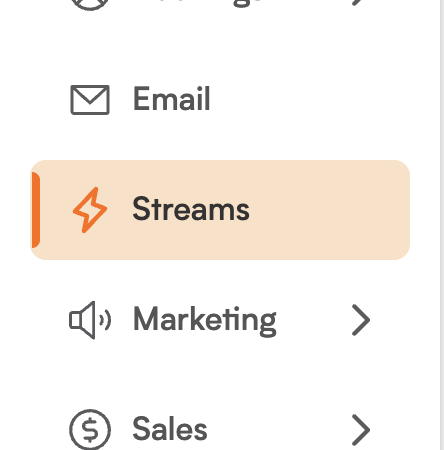The image size is (444, 450).
Task: Open the Sales dollar coin icon
Action: coord(90,429)
